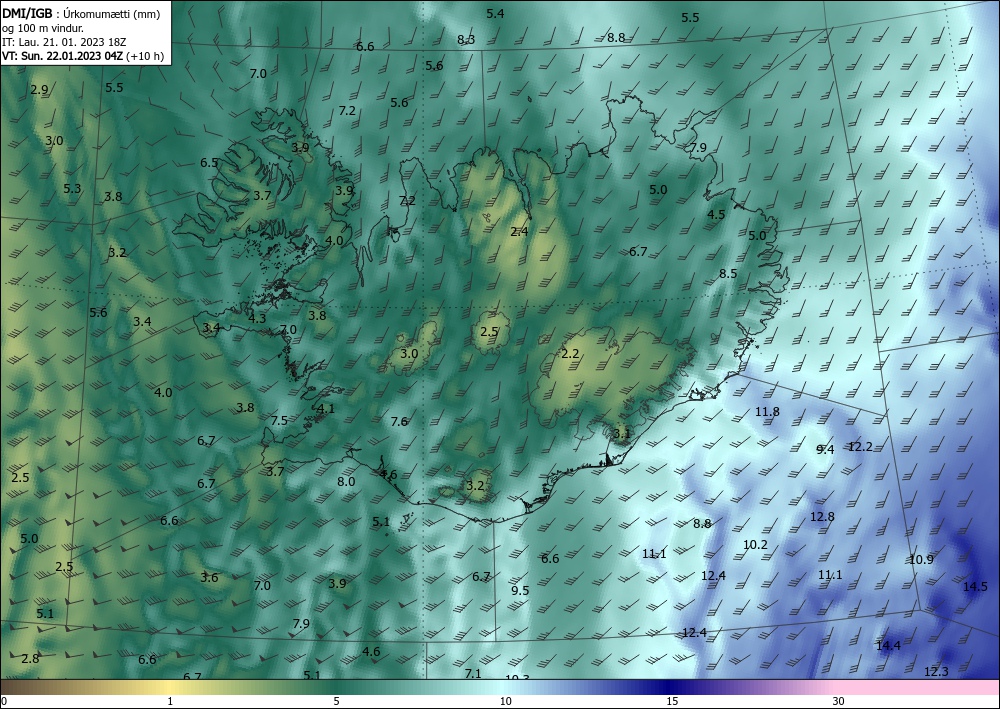
Task: Click the 'og 100 m vindur.' caption line
Action: tap(43, 27)
